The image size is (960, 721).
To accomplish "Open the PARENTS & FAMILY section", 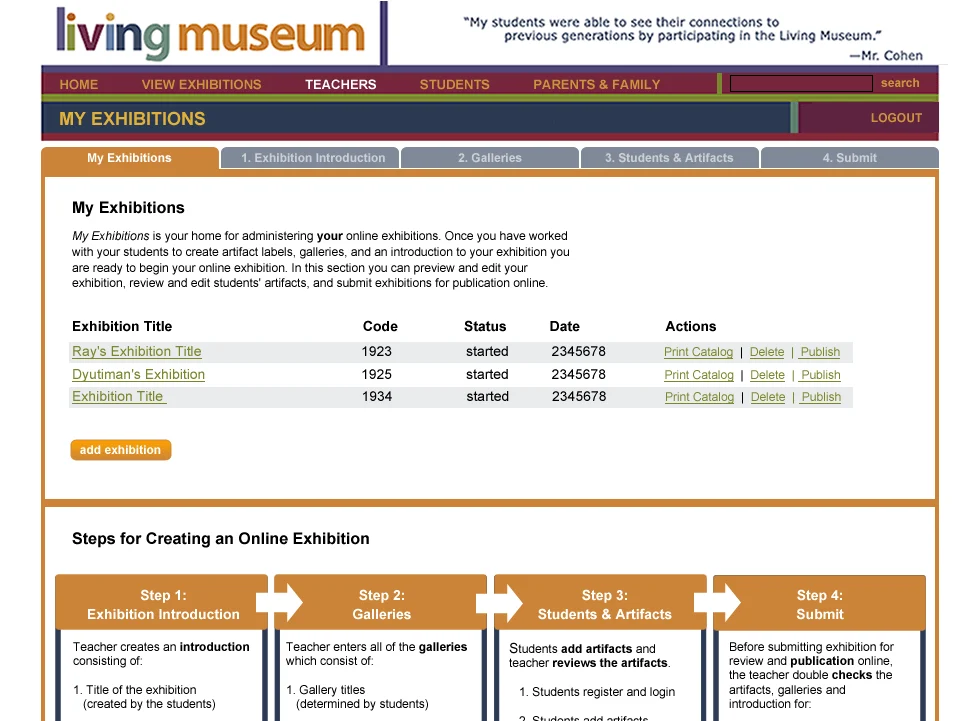I will point(597,84).
